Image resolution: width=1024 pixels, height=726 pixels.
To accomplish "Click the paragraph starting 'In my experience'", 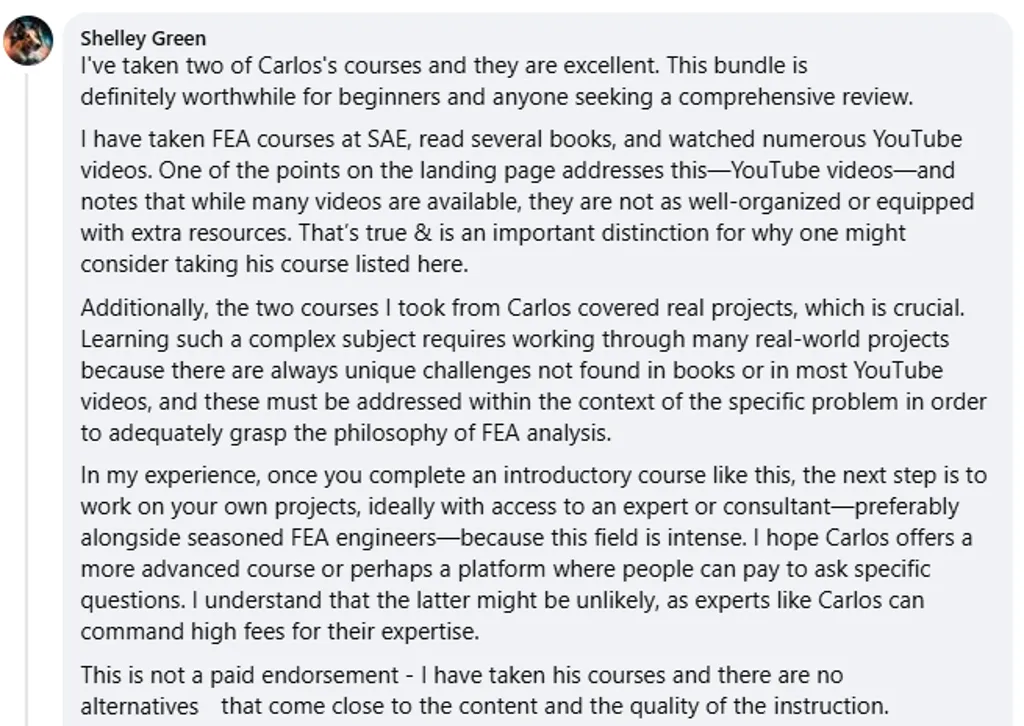I will pos(534,553).
